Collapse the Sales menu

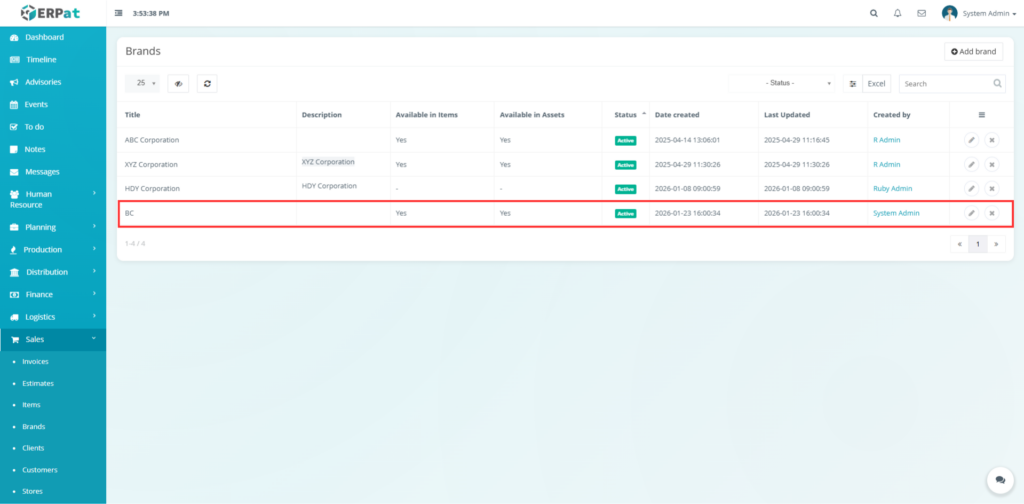[x=53, y=339]
